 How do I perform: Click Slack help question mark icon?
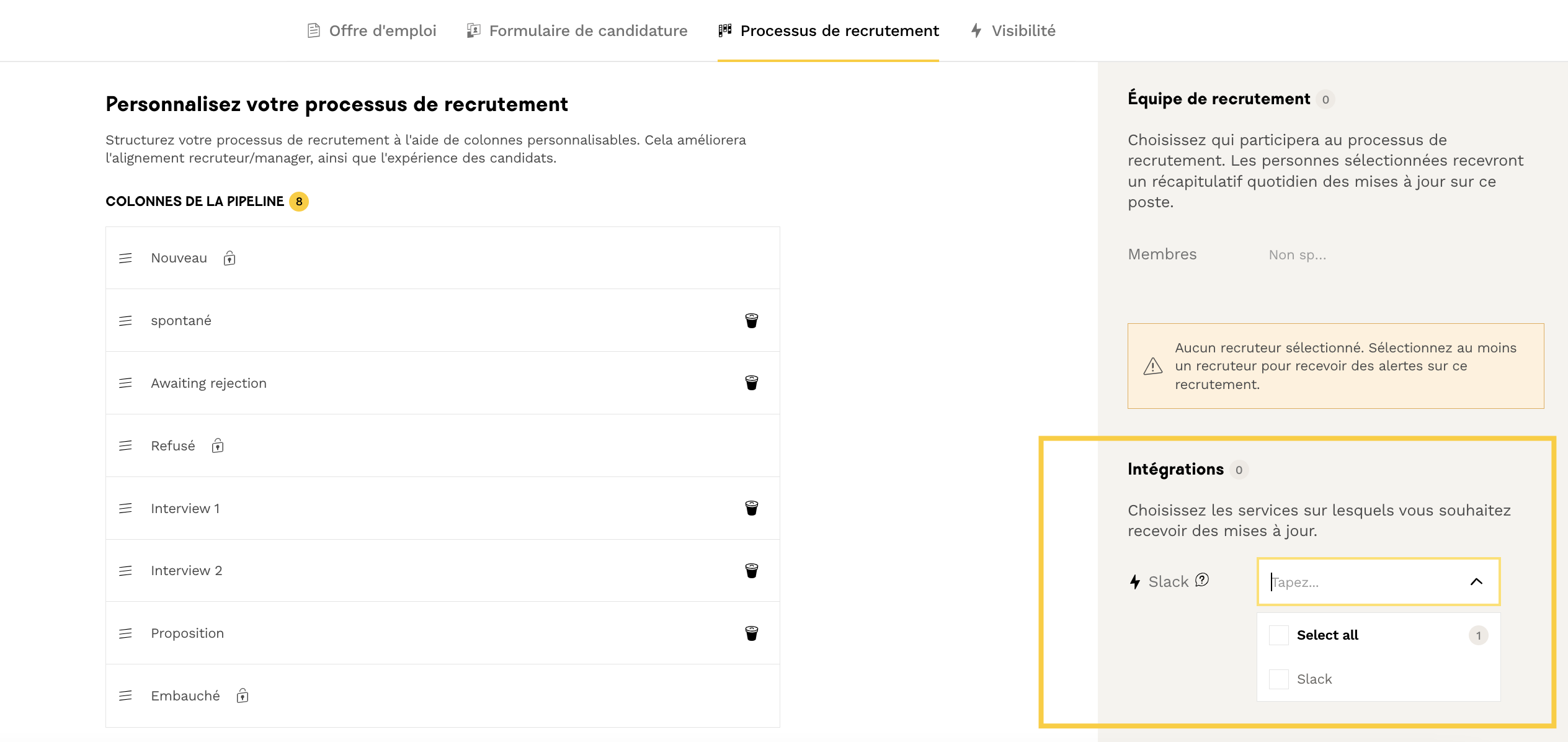[x=1202, y=580]
